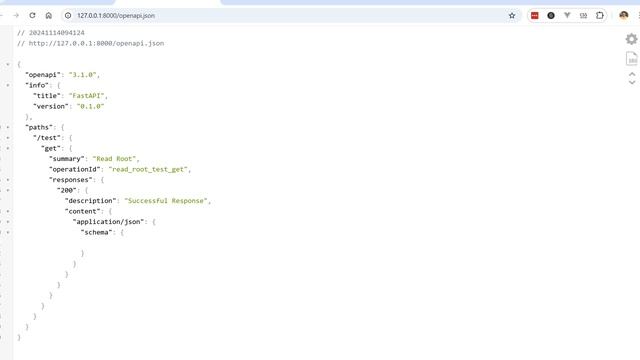Select the "0.1.0" value
The height and width of the screenshot is (360, 640).
[91, 107]
